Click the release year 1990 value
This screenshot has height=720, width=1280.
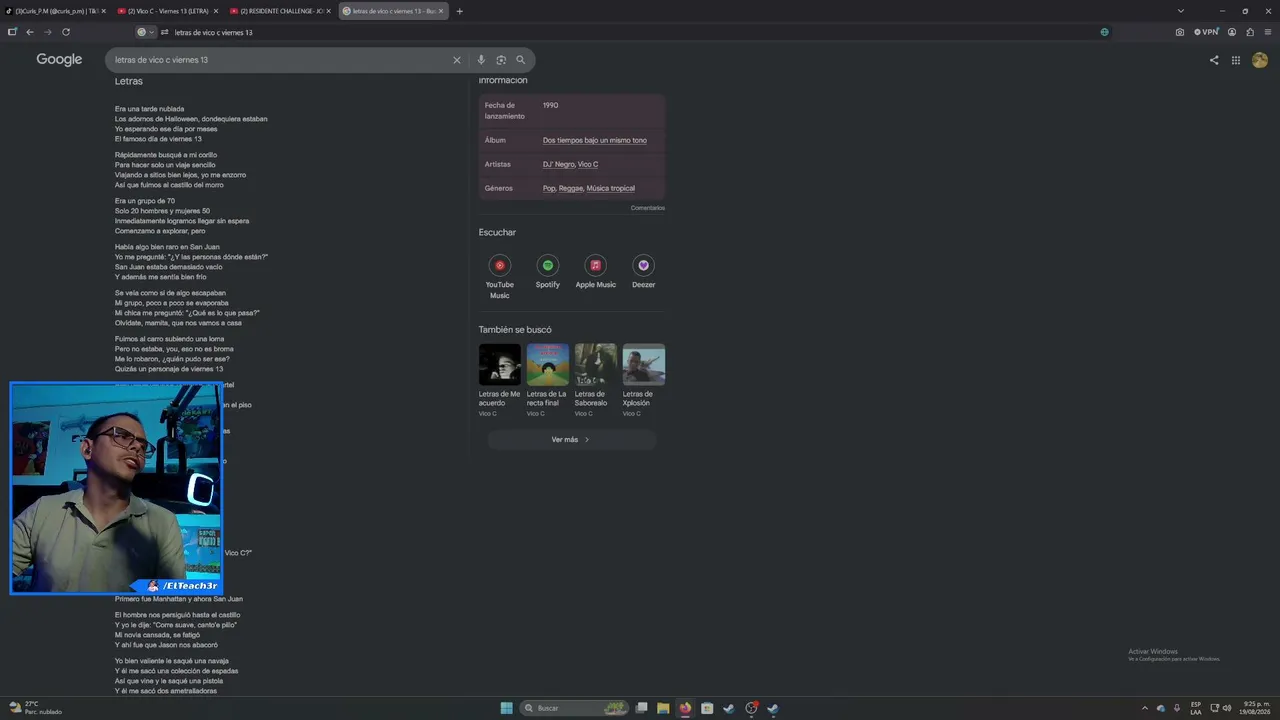(551, 105)
